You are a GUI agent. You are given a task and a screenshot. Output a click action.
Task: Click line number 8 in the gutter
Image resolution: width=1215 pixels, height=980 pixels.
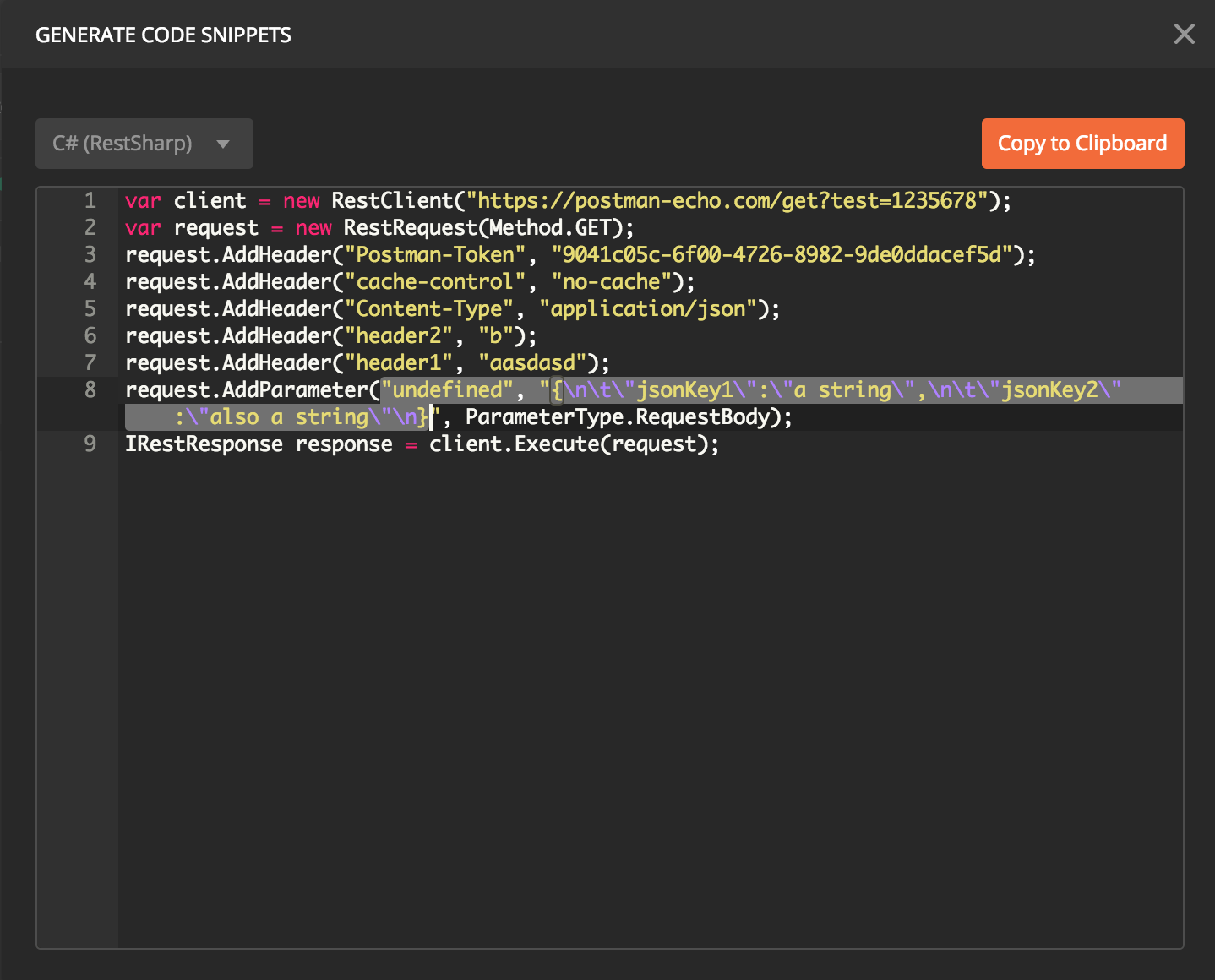click(90, 389)
